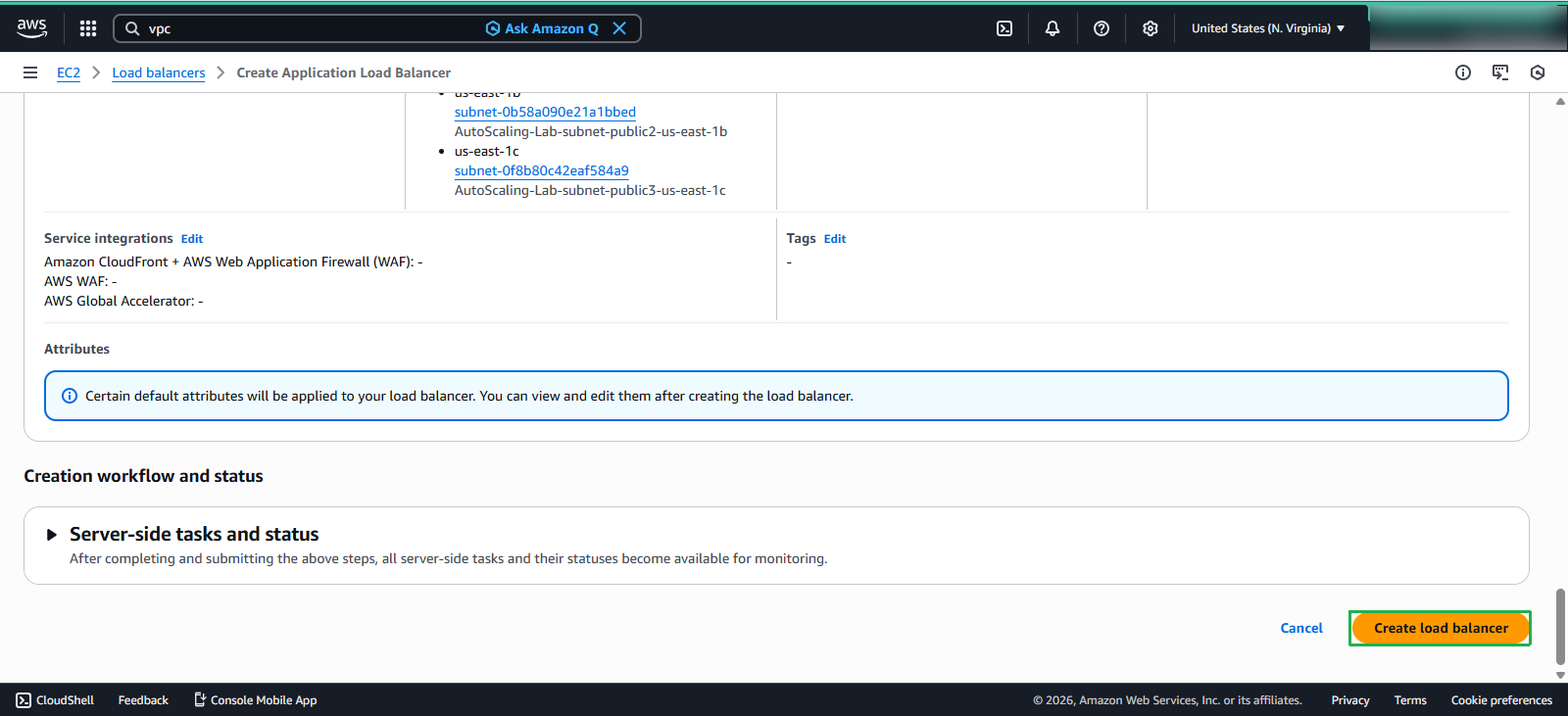Image resolution: width=1568 pixels, height=716 pixels.
Task: Select the AWS WAF: - line
Action: (80, 281)
